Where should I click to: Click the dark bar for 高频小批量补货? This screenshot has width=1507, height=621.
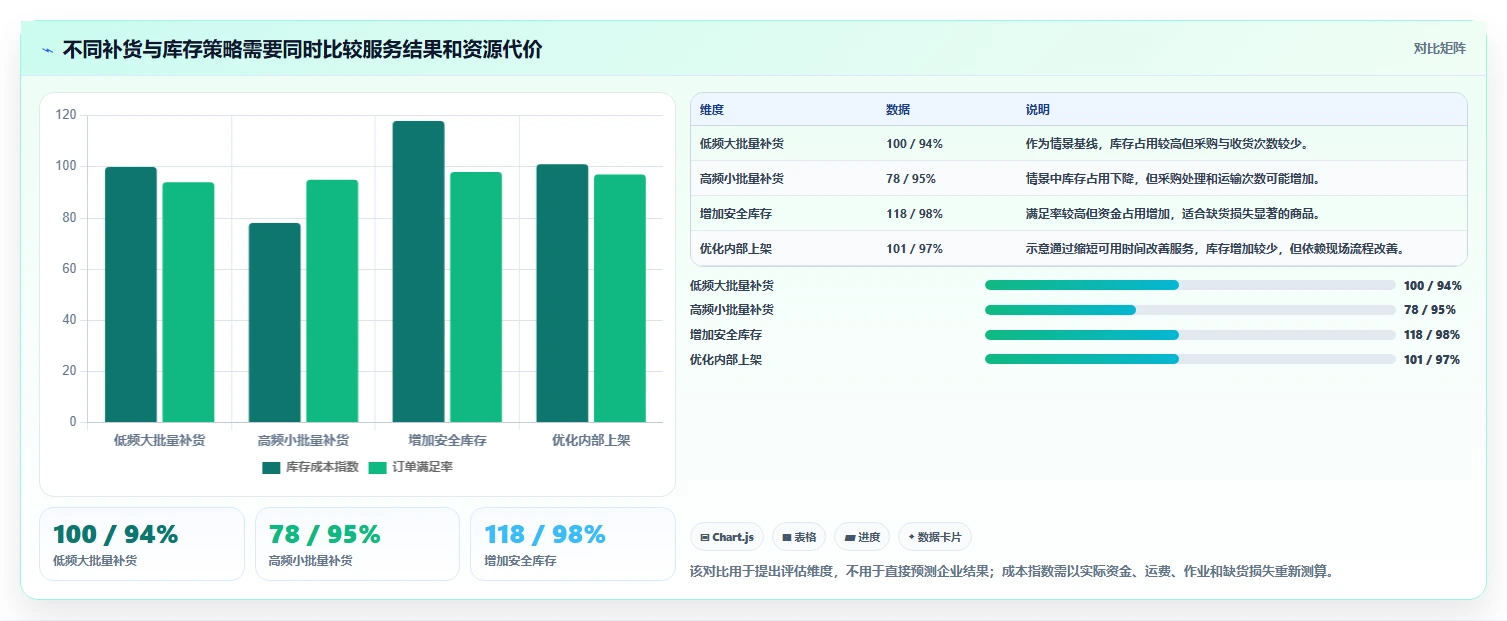coord(274,322)
